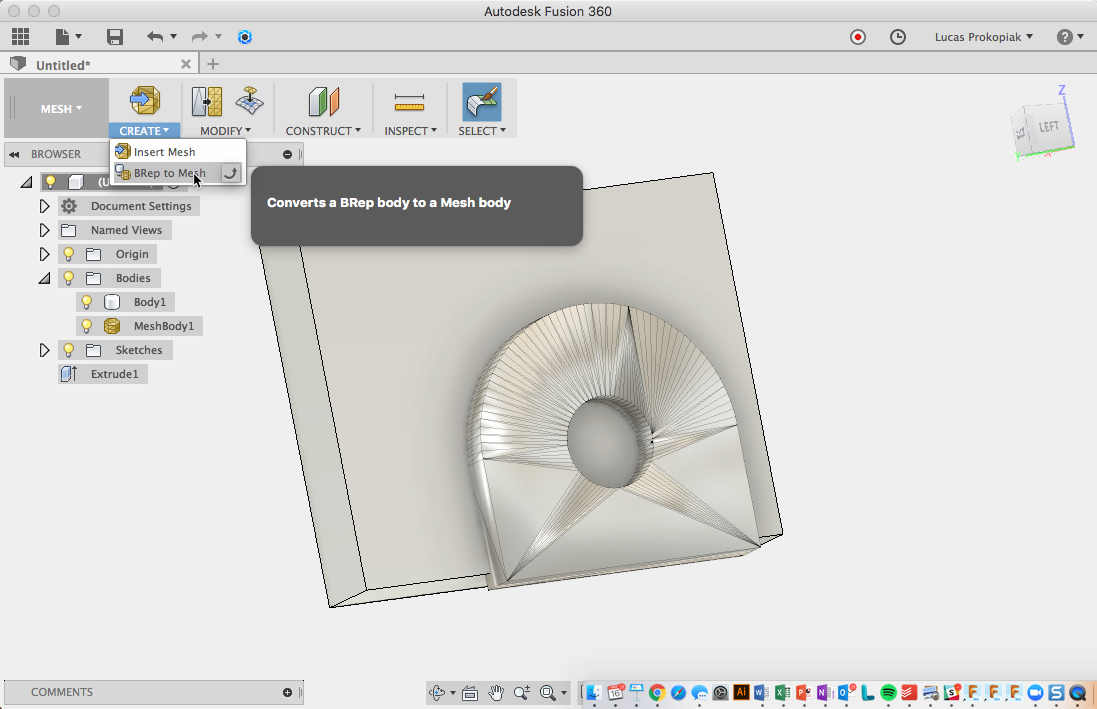Screen dimensions: 1097x709
Task: Open the Help question mark menu
Action: tap(1070, 36)
